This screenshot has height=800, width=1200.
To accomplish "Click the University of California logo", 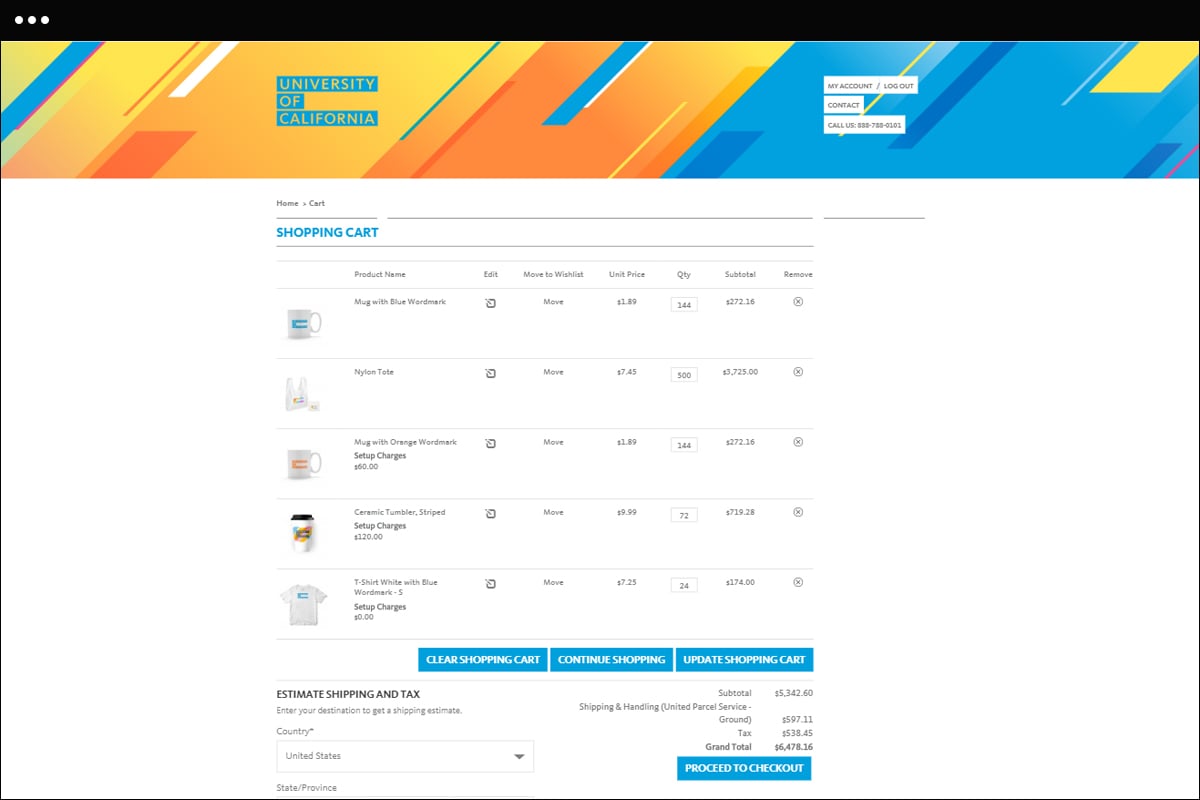I will coord(327,102).
